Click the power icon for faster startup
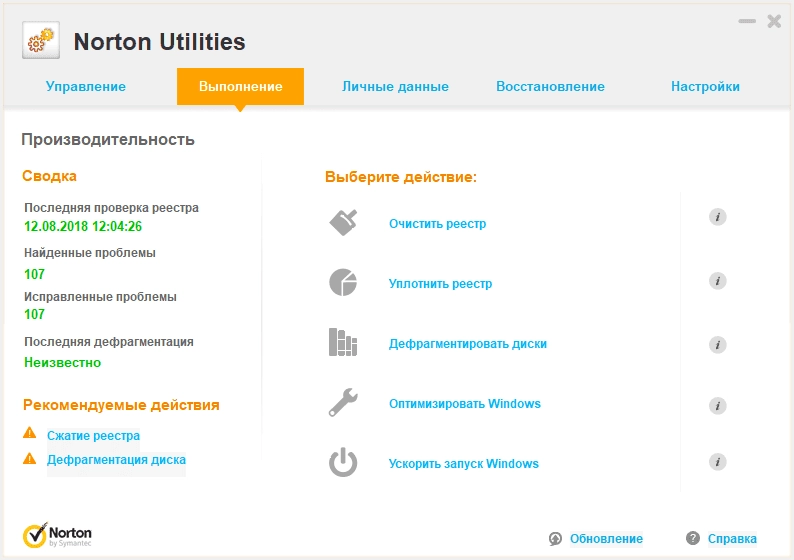This screenshot has height=560, width=794. pyautogui.click(x=343, y=462)
